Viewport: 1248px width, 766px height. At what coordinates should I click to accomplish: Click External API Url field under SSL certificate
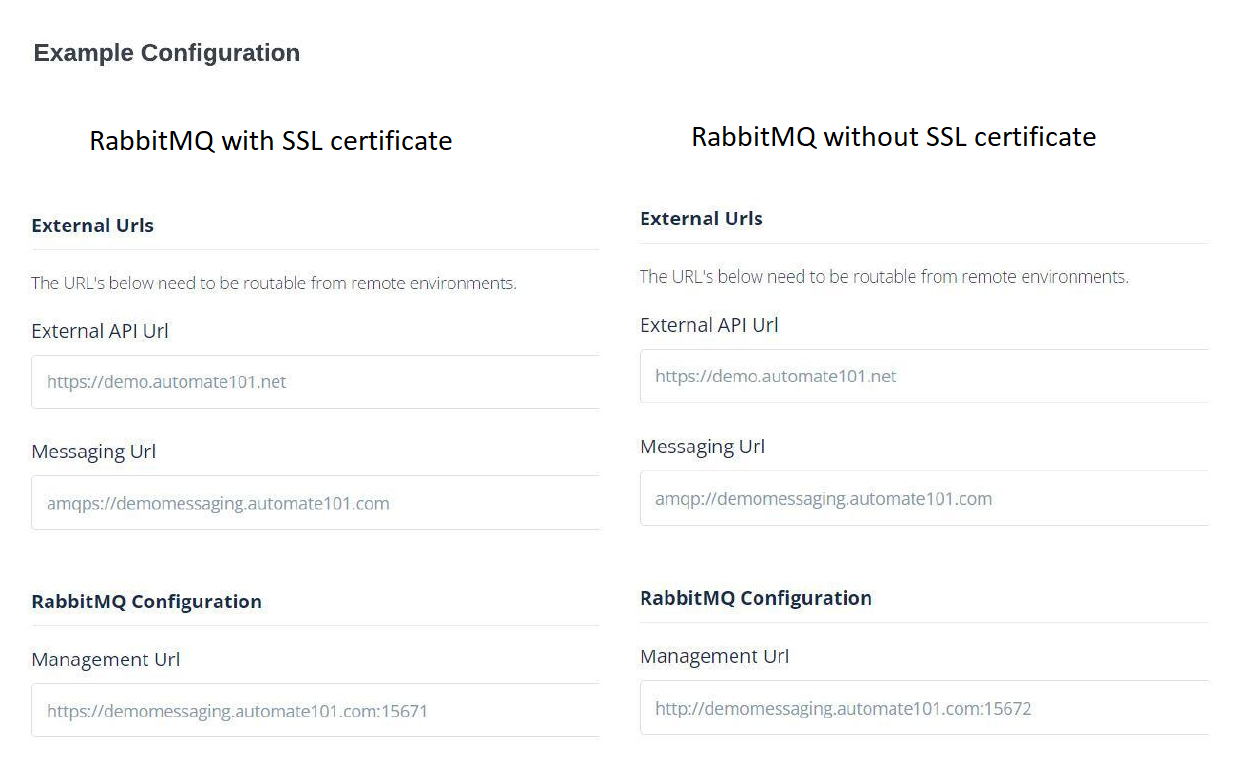point(315,382)
